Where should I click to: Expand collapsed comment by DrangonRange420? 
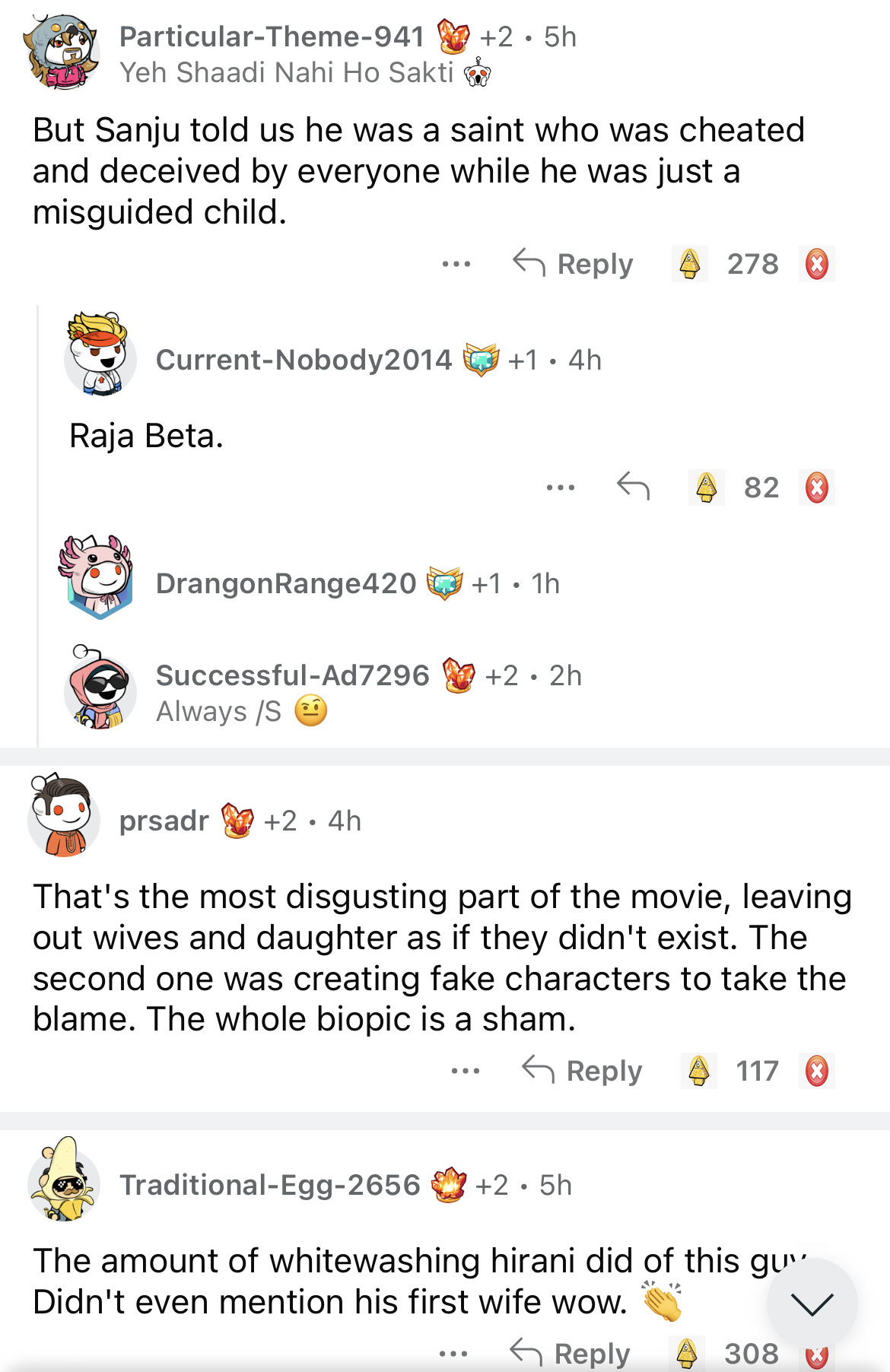pyautogui.click(x=286, y=583)
